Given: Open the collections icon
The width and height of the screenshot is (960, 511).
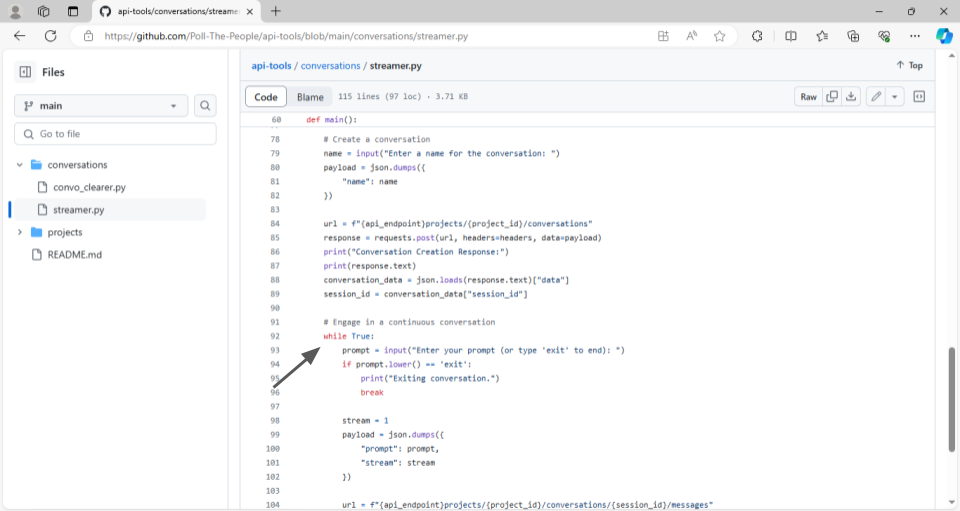Looking at the screenshot, I should pos(853,36).
